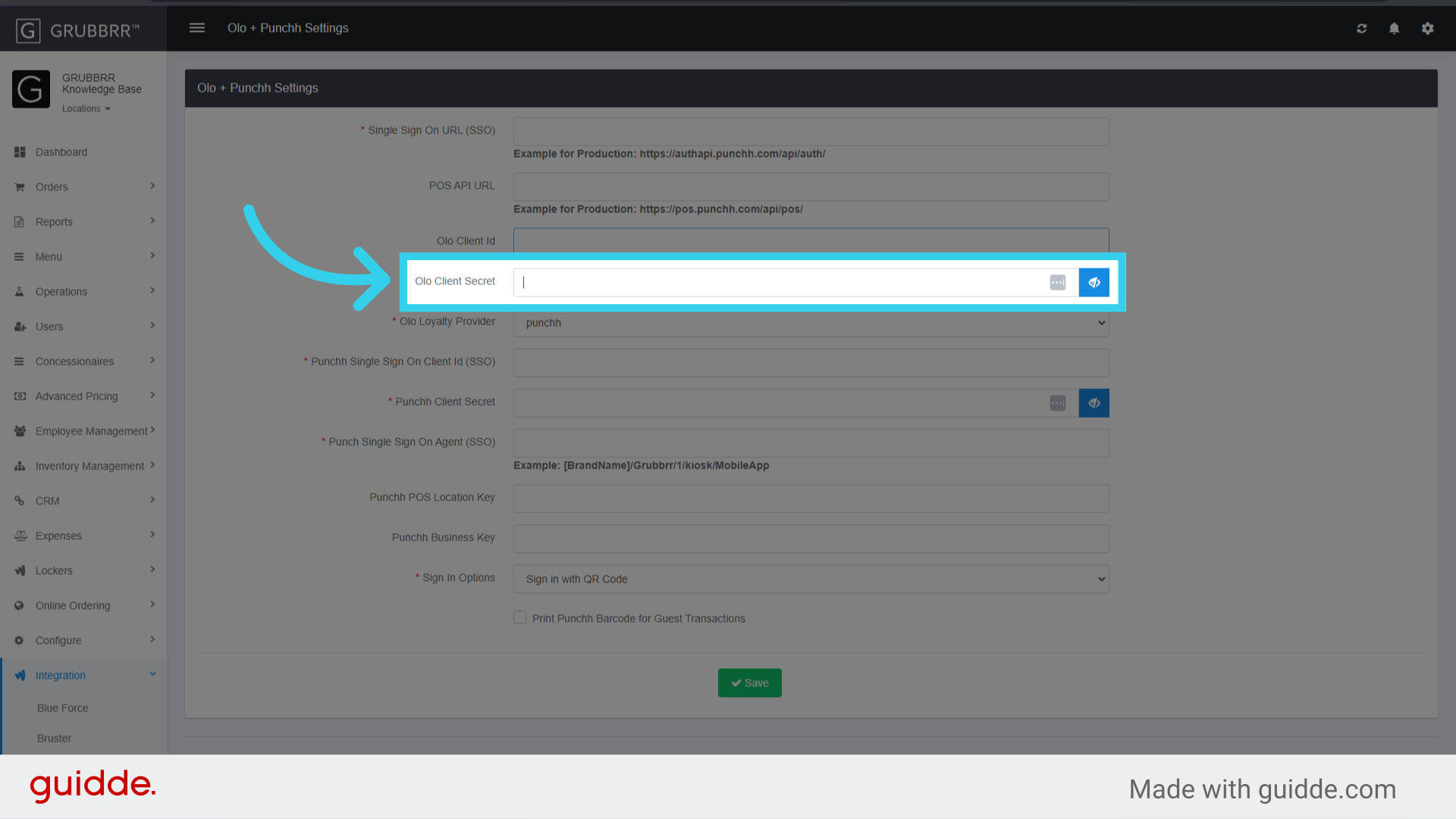Click the Punchh POS Location Key field
The width and height of the screenshot is (1456, 819).
pos(811,499)
